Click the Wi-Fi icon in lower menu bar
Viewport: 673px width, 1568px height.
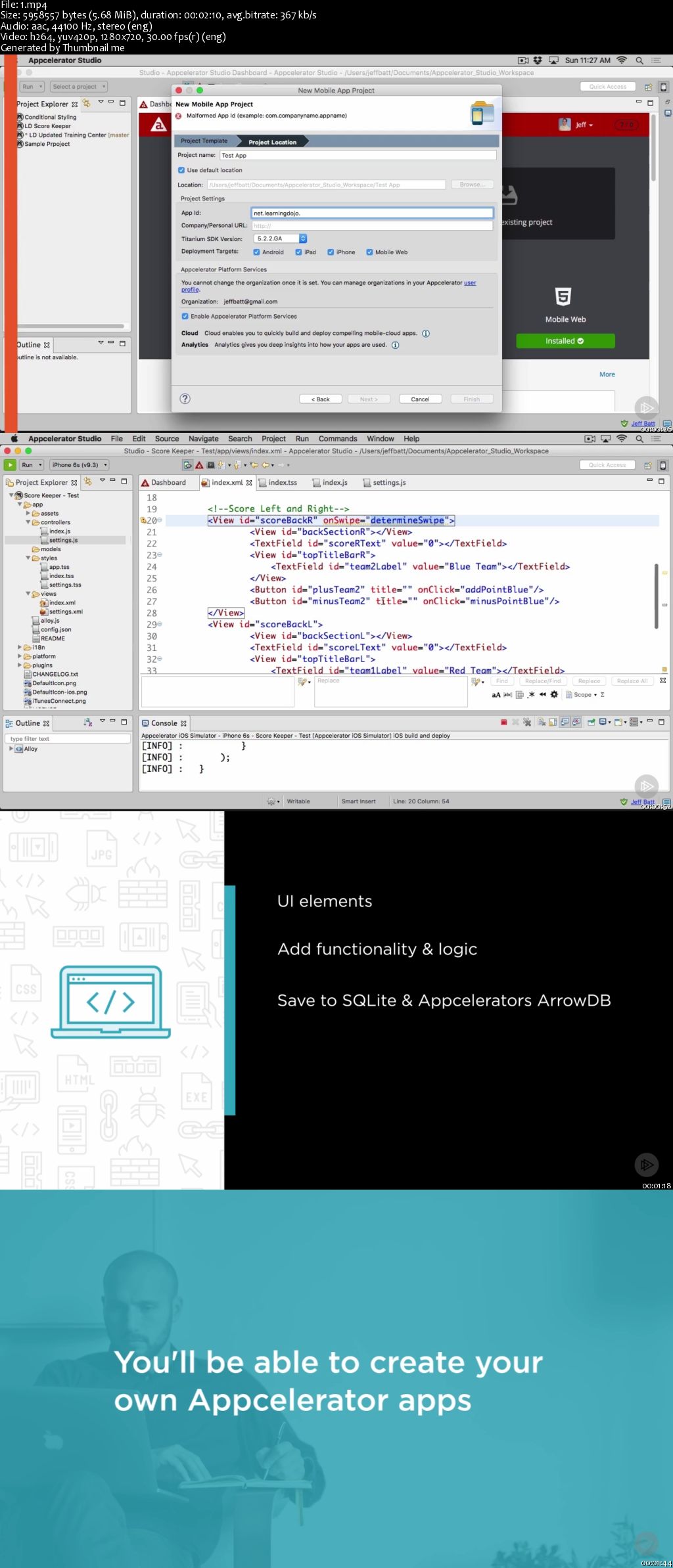[x=622, y=439]
